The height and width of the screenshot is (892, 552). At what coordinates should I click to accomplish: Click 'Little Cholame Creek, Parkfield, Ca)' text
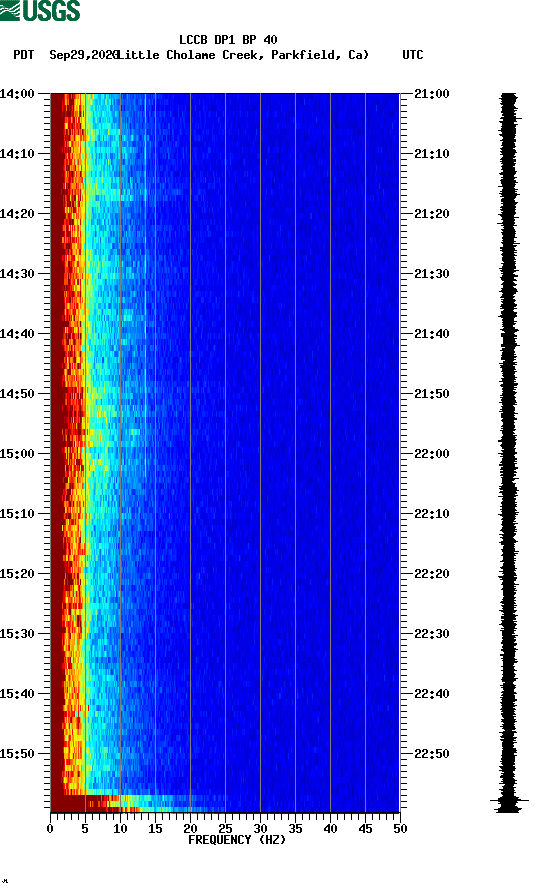tap(243, 55)
